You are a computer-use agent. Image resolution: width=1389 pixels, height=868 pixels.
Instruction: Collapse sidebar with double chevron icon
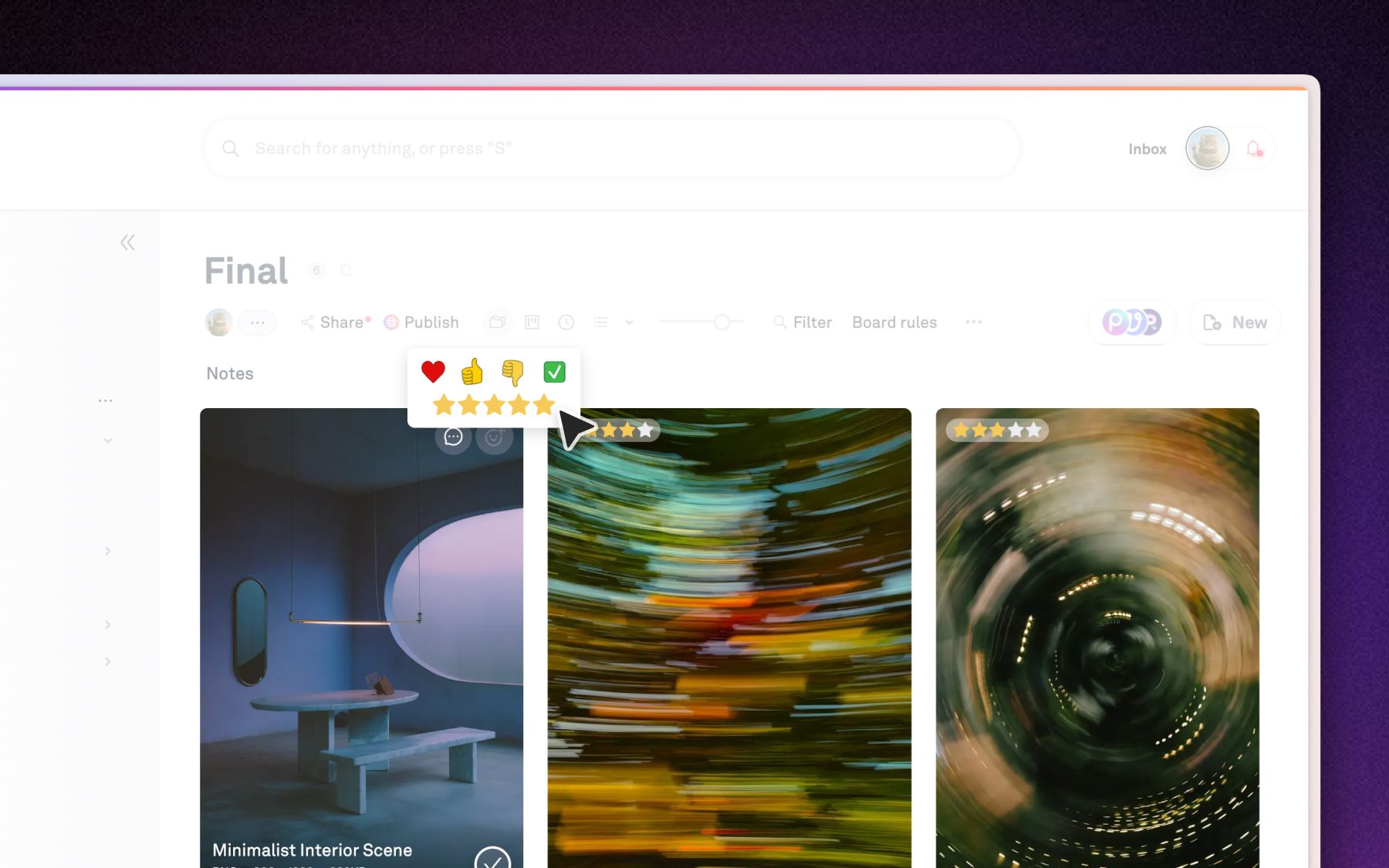pos(127,243)
